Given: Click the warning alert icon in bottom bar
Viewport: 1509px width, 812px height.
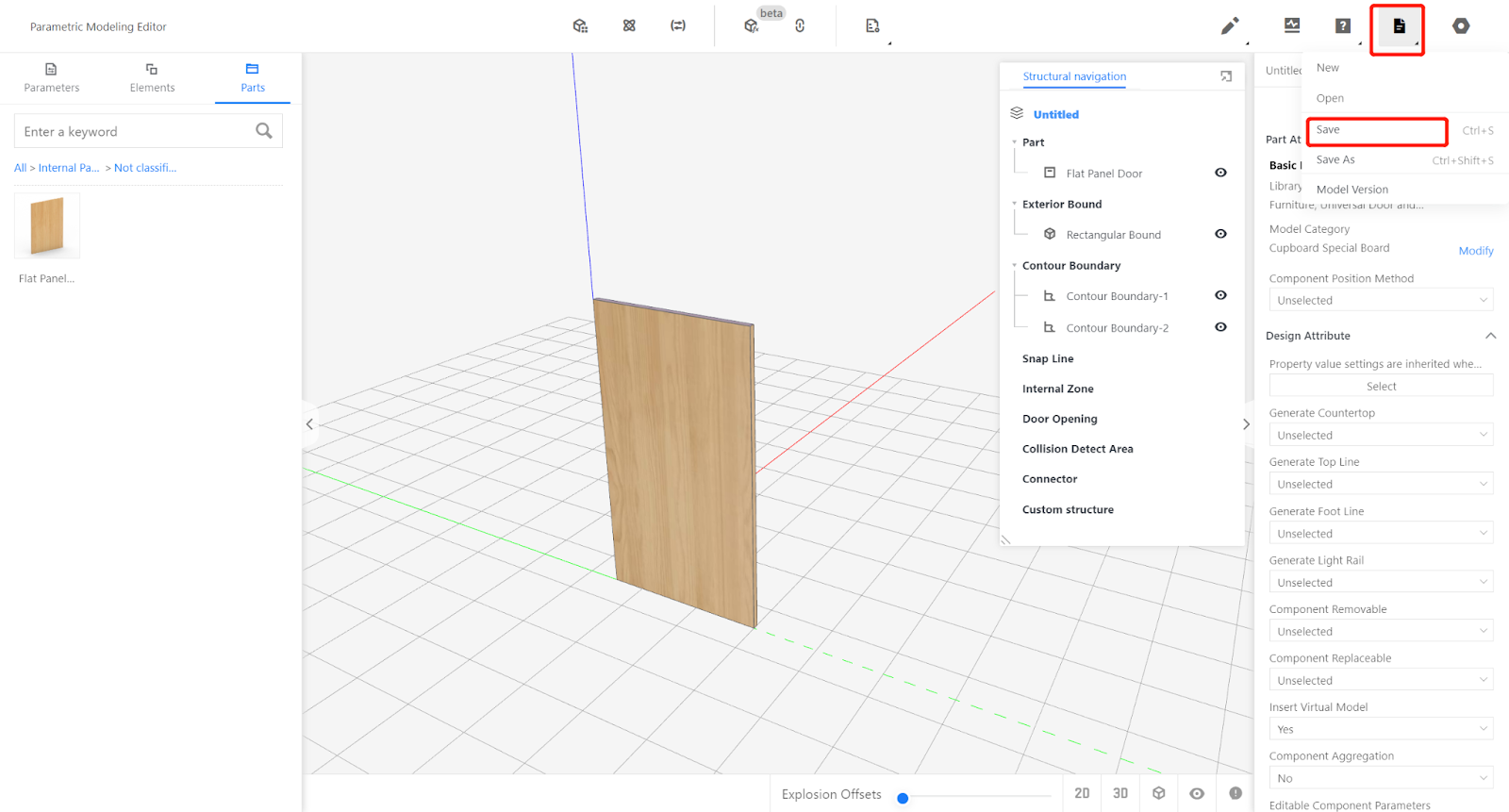Looking at the screenshot, I should [x=1235, y=793].
